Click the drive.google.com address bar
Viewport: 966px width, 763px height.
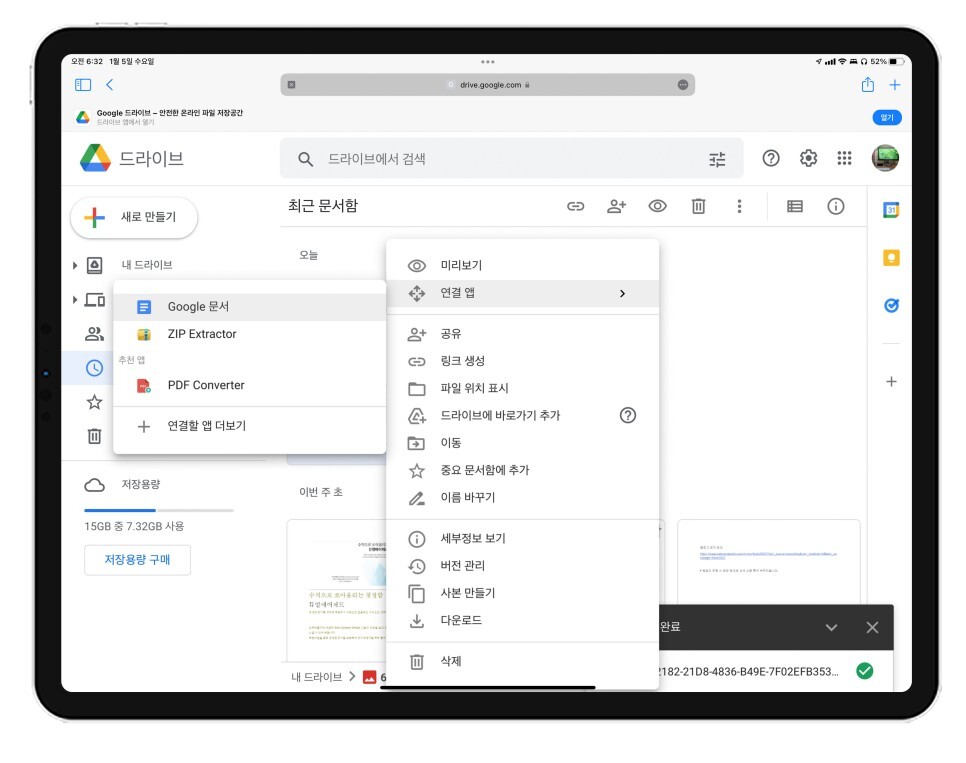487,85
